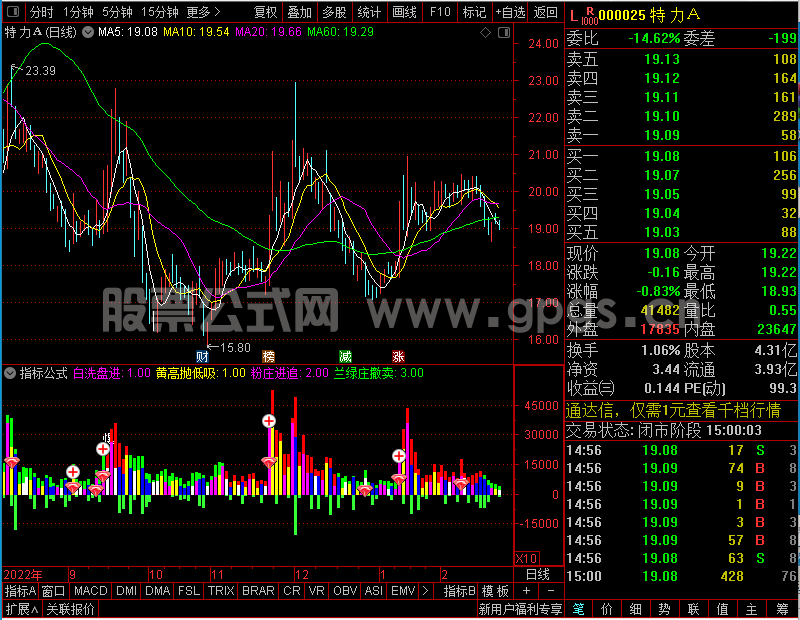Switch to 分时 chart view

coord(41,12)
